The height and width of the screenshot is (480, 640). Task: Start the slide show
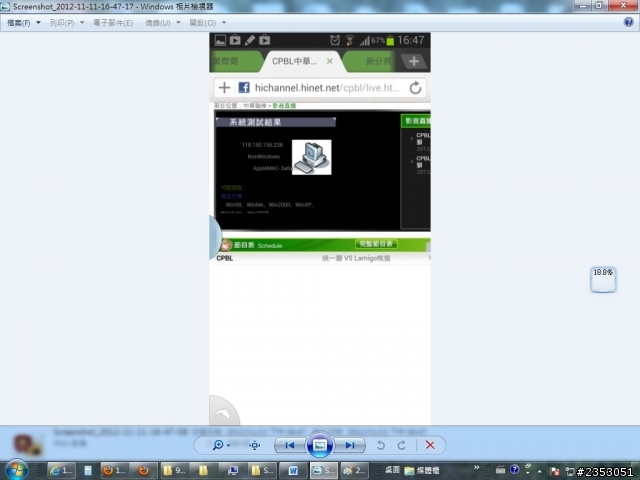[320, 445]
